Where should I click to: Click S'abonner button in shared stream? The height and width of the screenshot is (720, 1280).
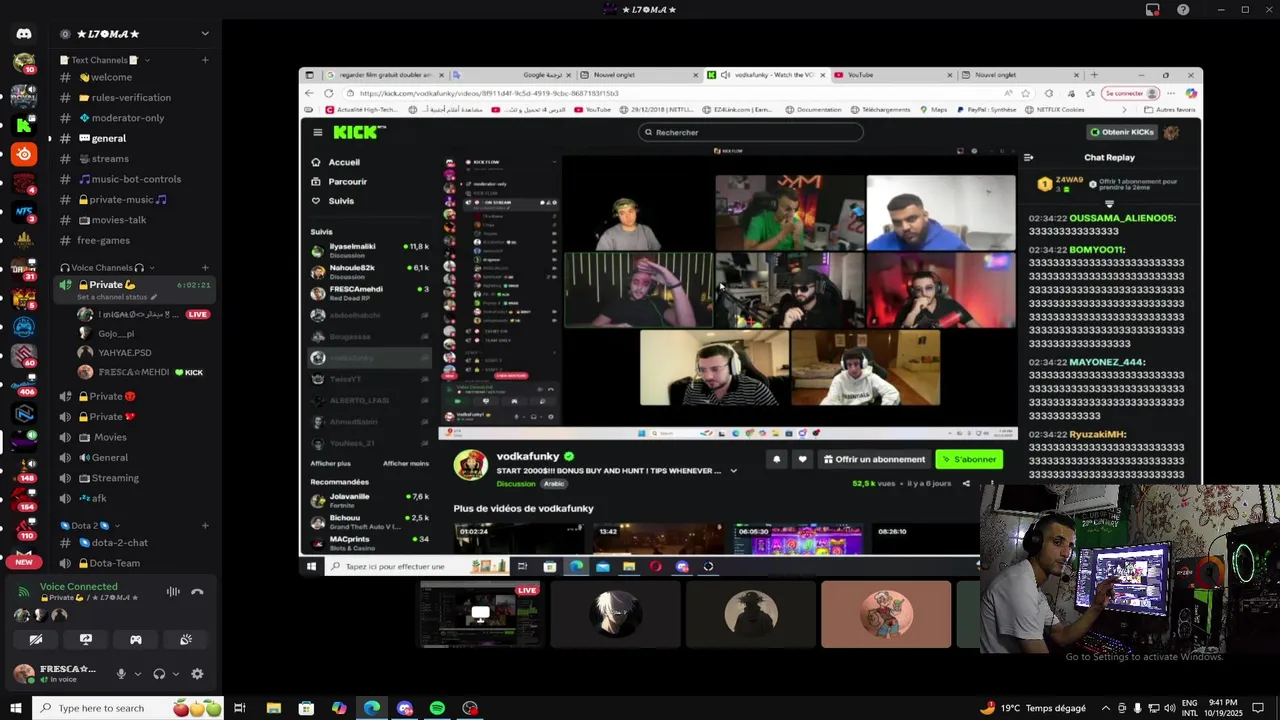969,459
